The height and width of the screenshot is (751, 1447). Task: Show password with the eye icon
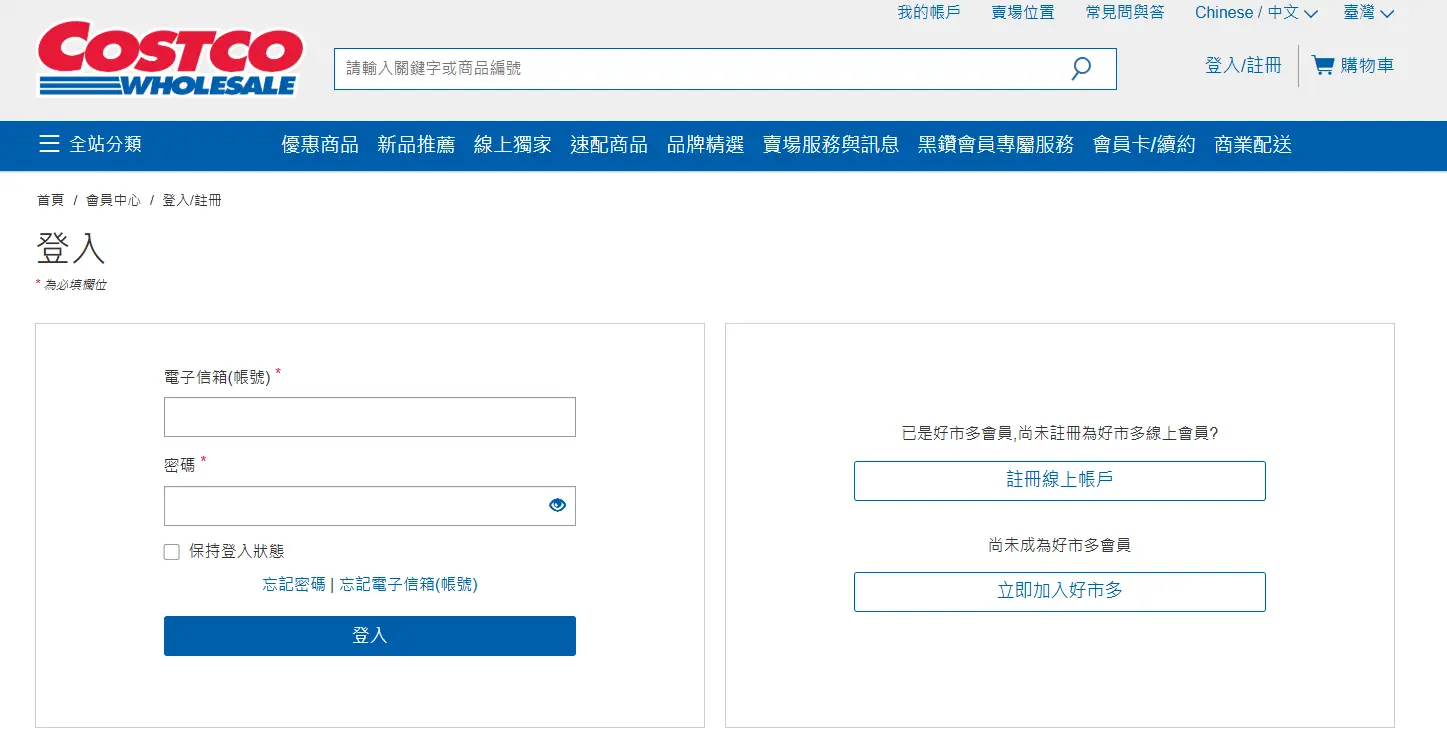[x=557, y=506]
